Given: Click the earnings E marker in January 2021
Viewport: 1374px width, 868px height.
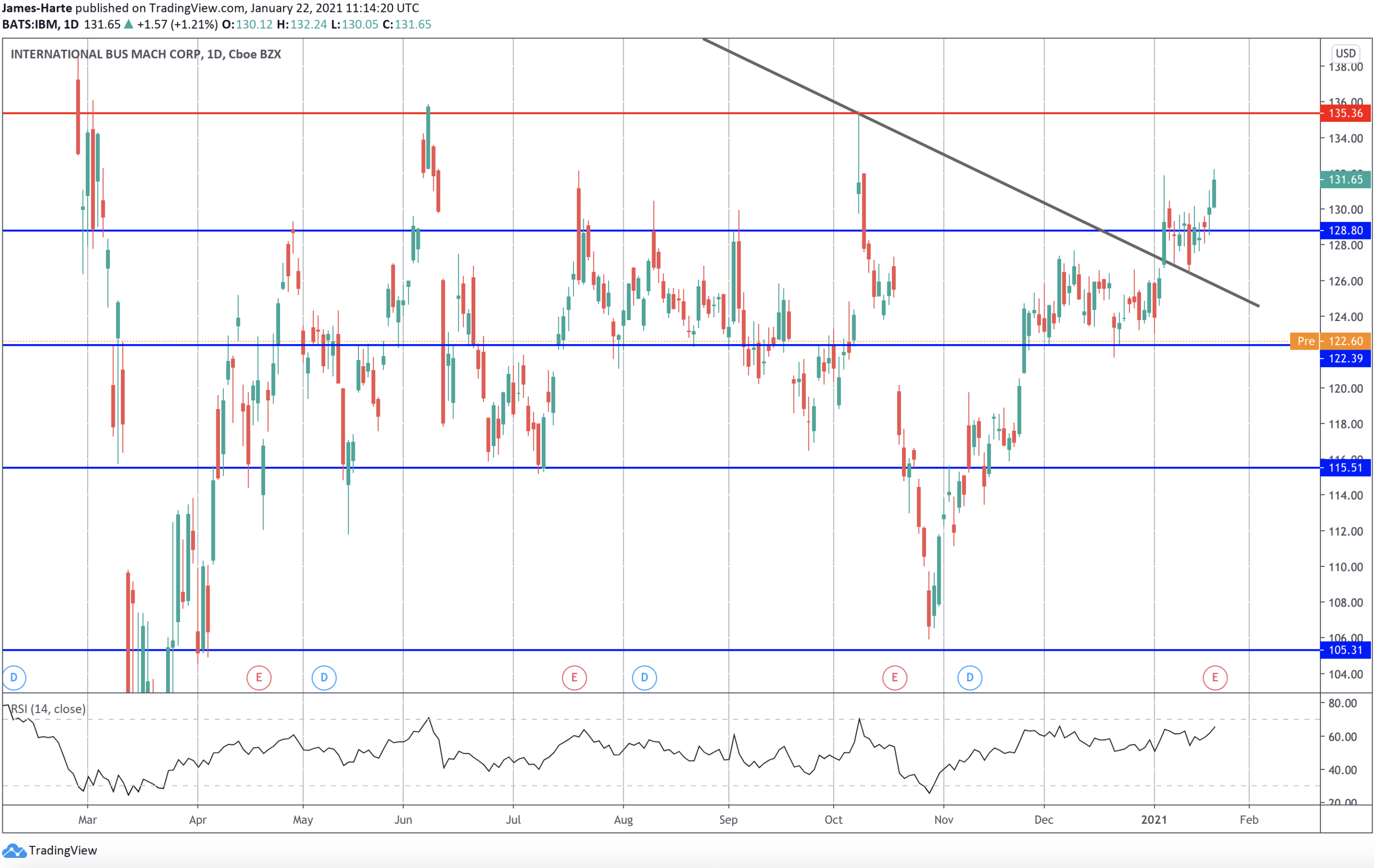Looking at the screenshot, I should coord(1215,678).
